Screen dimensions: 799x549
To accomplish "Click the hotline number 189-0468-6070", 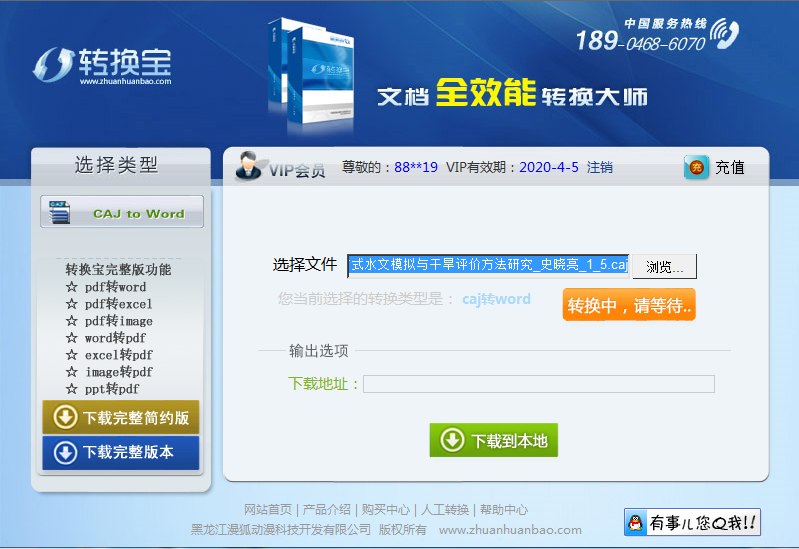I will tap(641, 41).
